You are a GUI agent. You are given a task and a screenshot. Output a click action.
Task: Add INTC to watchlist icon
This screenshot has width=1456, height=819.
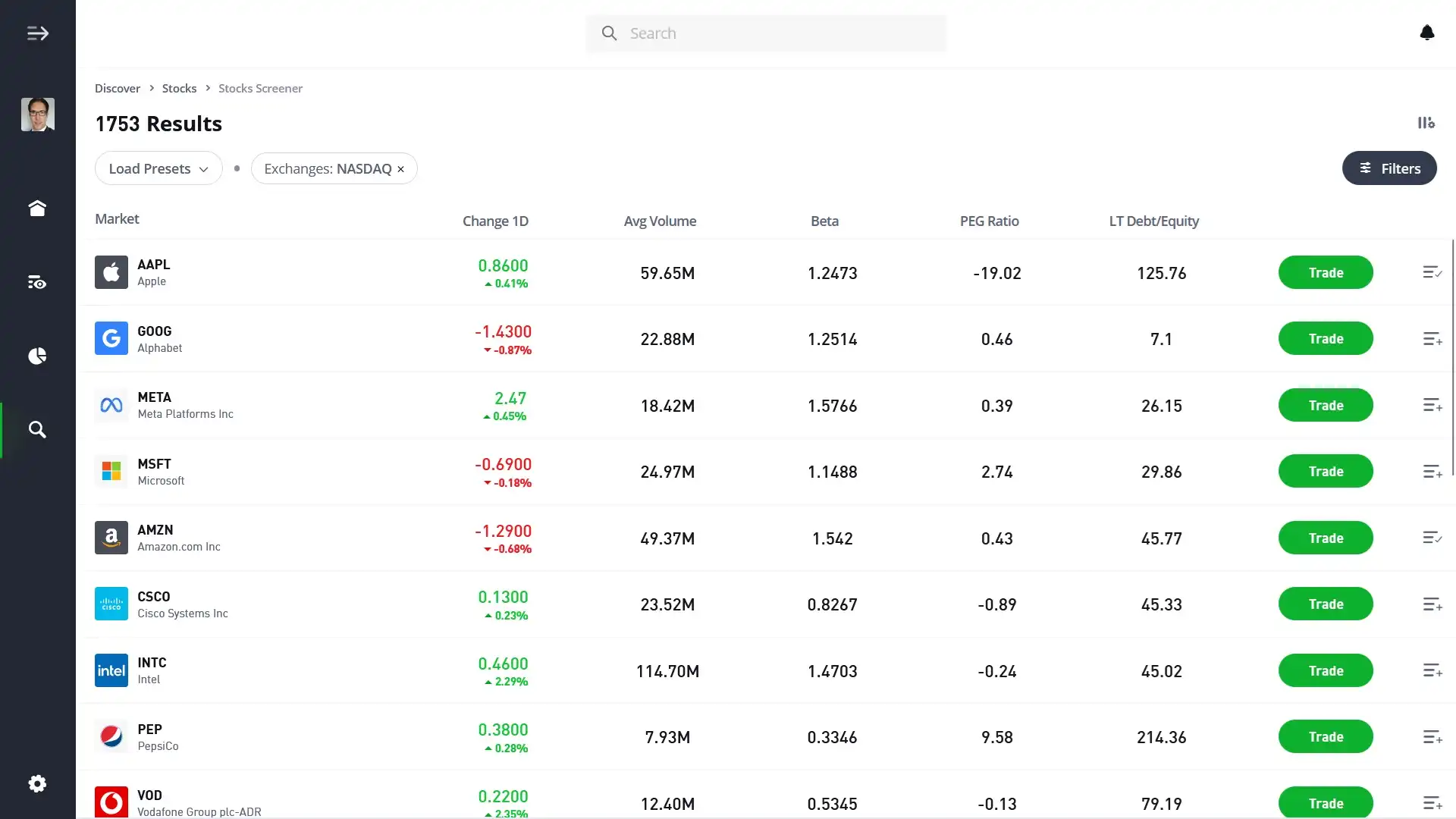pyautogui.click(x=1432, y=670)
